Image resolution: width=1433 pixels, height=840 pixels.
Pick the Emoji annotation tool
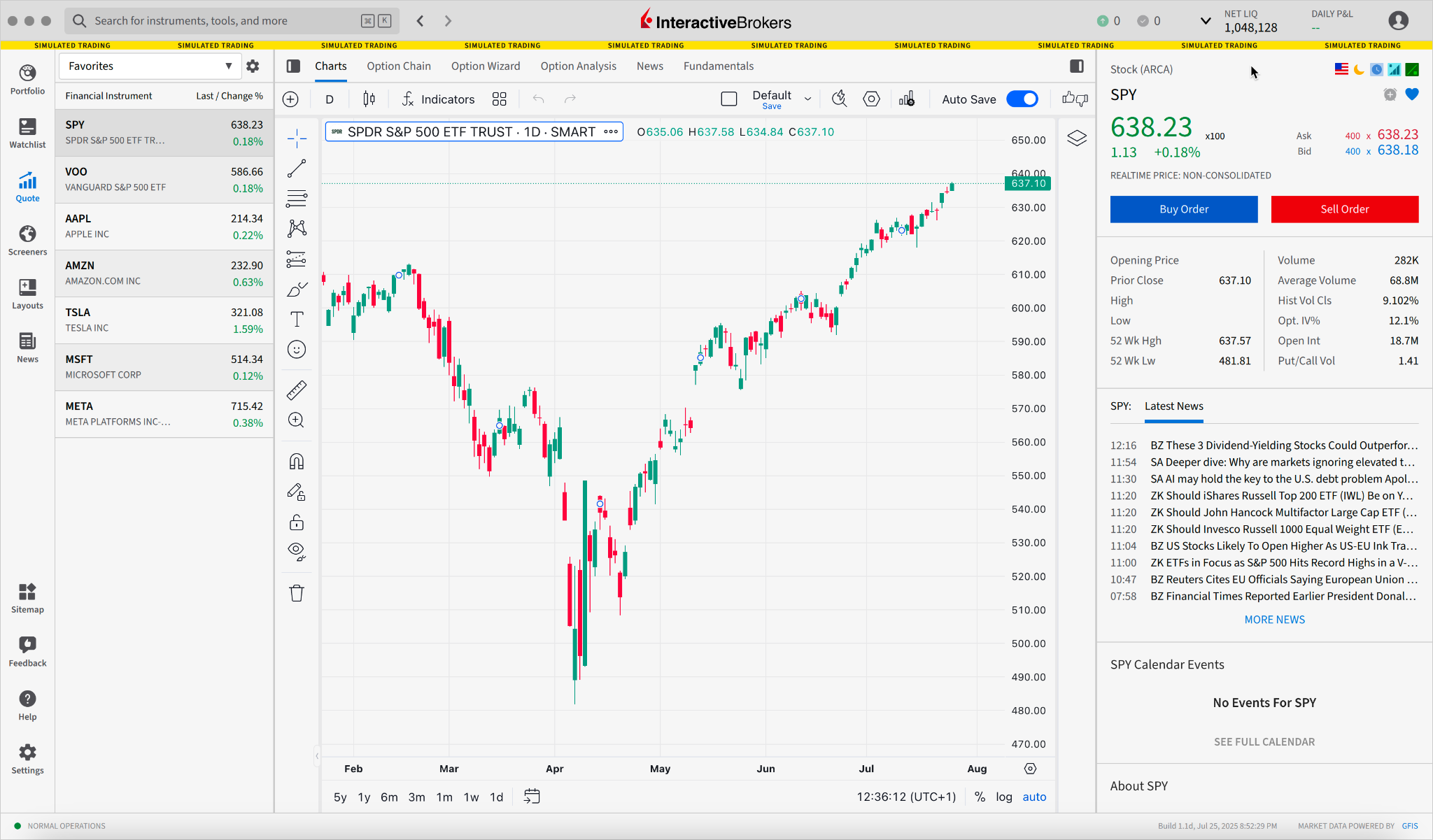[x=297, y=350]
